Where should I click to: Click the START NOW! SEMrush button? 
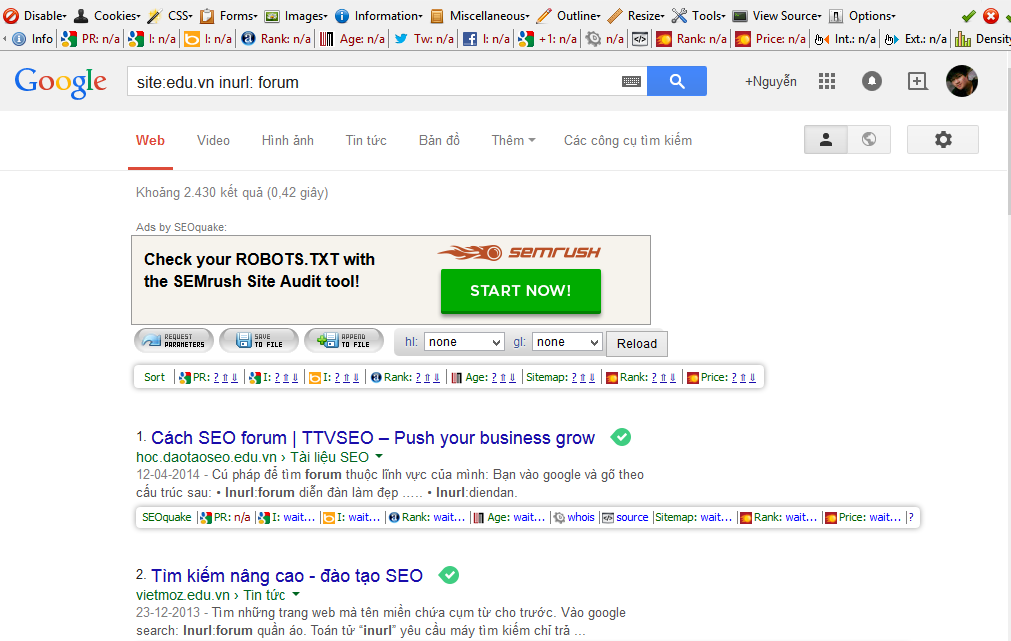[520, 291]
